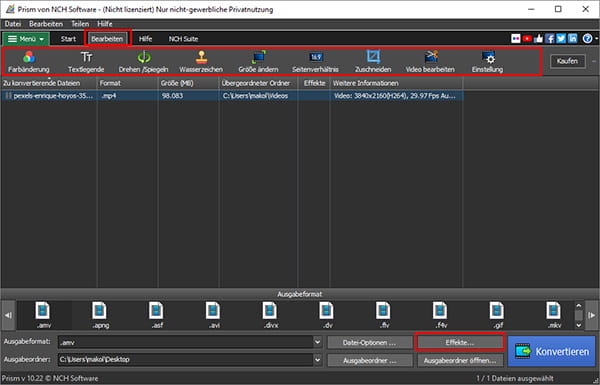Open the Farbänderung color adjustment tool

tap(29, 62)
